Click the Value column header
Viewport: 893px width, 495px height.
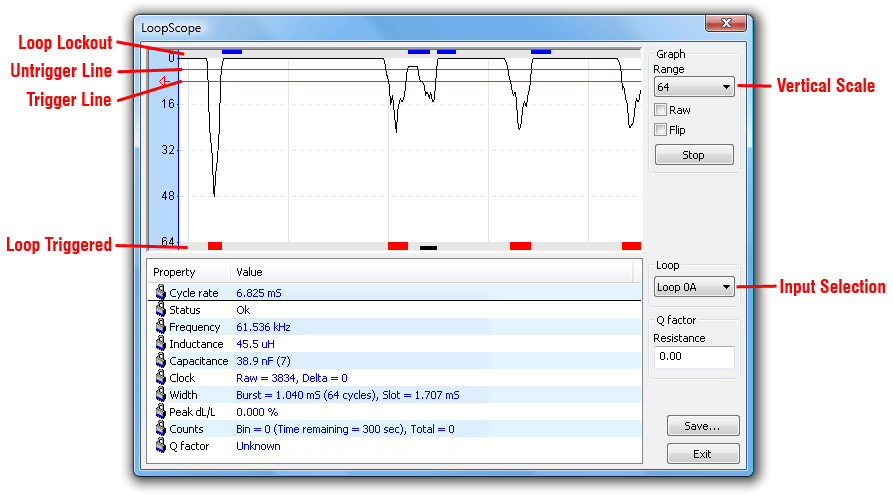pyautogui.click(x=432, y=272)
